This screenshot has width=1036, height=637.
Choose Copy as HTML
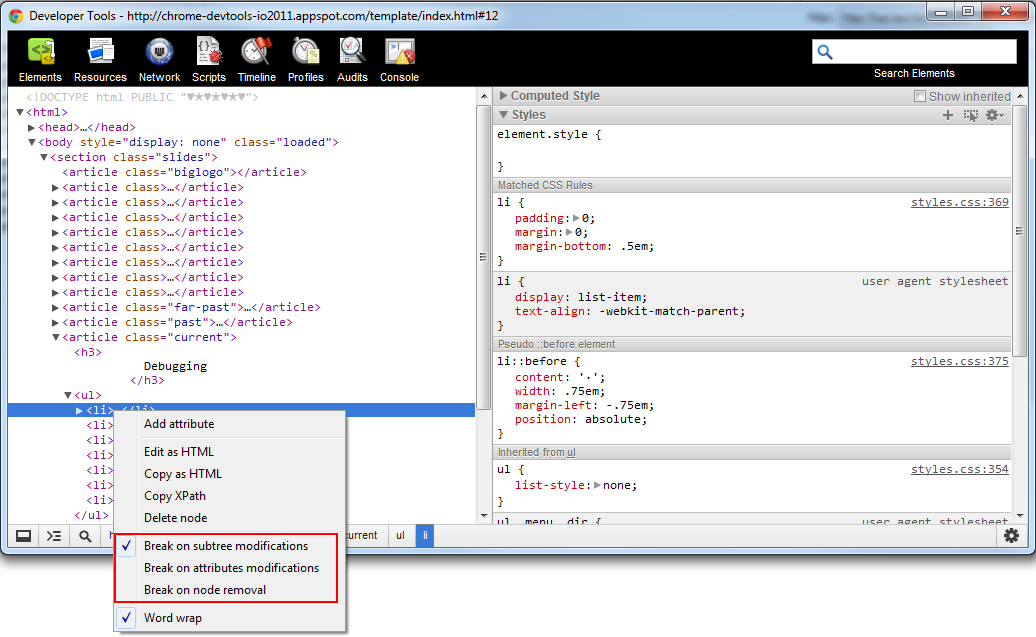click(230, 474)
